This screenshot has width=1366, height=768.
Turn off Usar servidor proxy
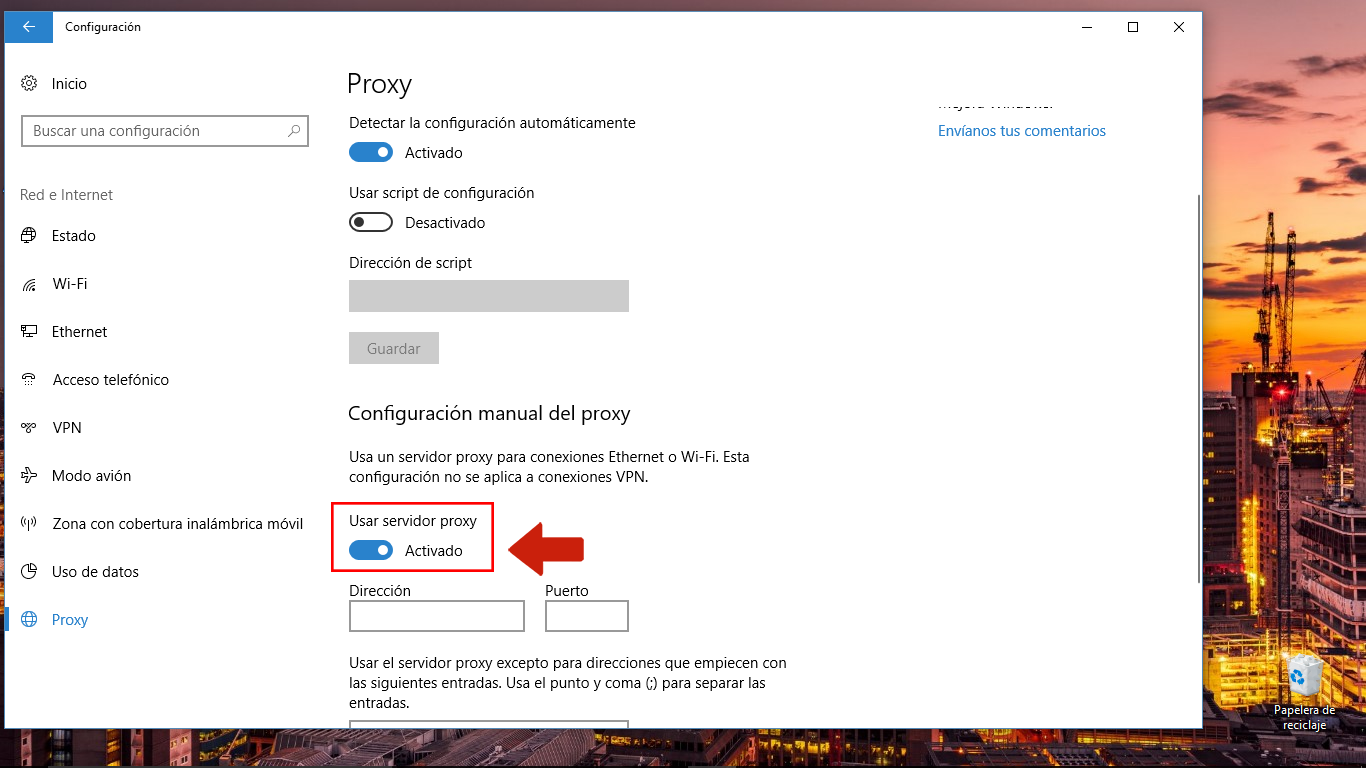click(x=371, y=550)
